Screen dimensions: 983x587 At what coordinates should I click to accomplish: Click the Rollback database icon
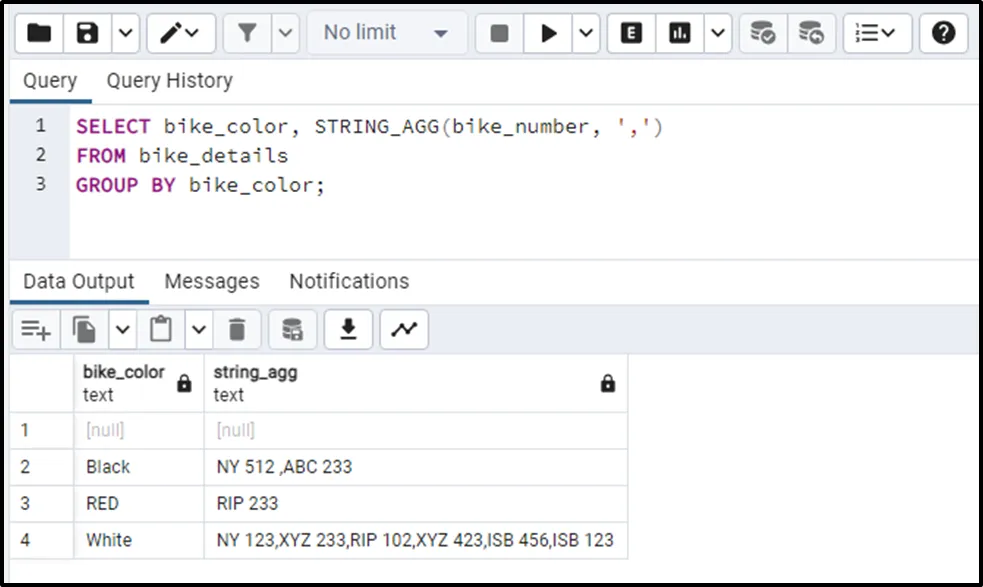click(811, 33)
